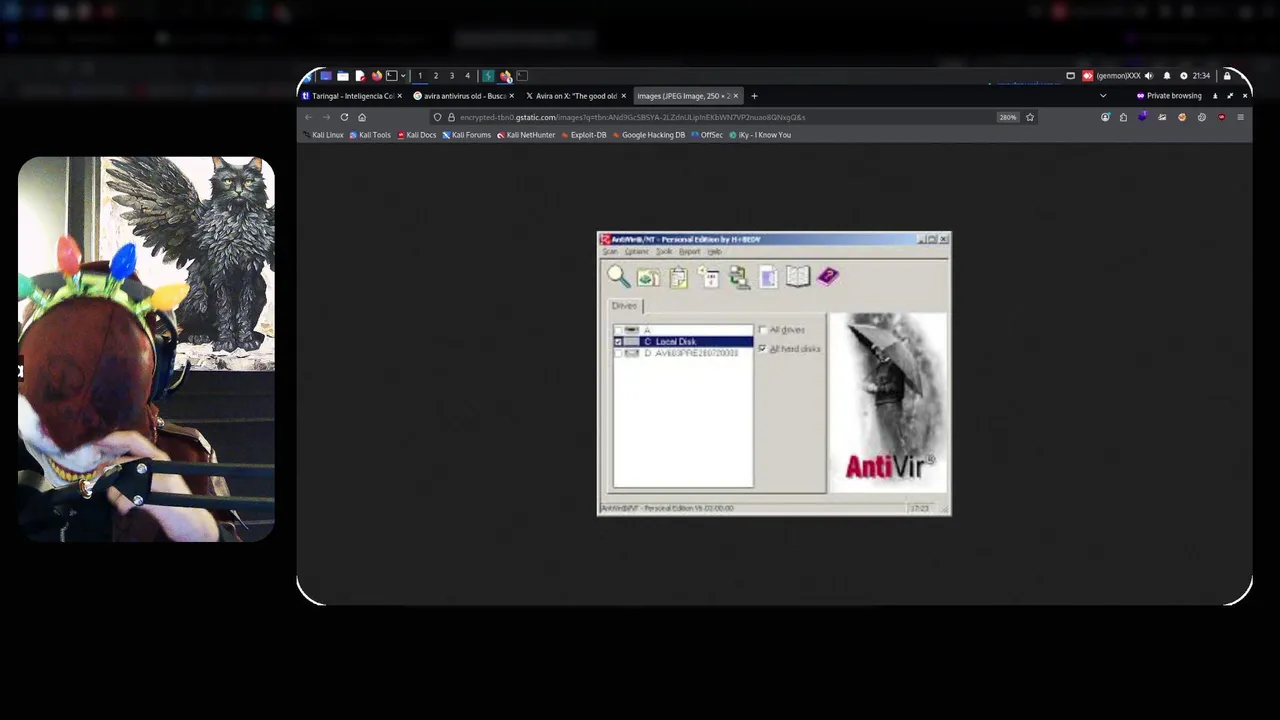The height and width of the screenshot is (720, 1280).
Task: Click the 21:34 panel clock
Action: (1201, 76)
